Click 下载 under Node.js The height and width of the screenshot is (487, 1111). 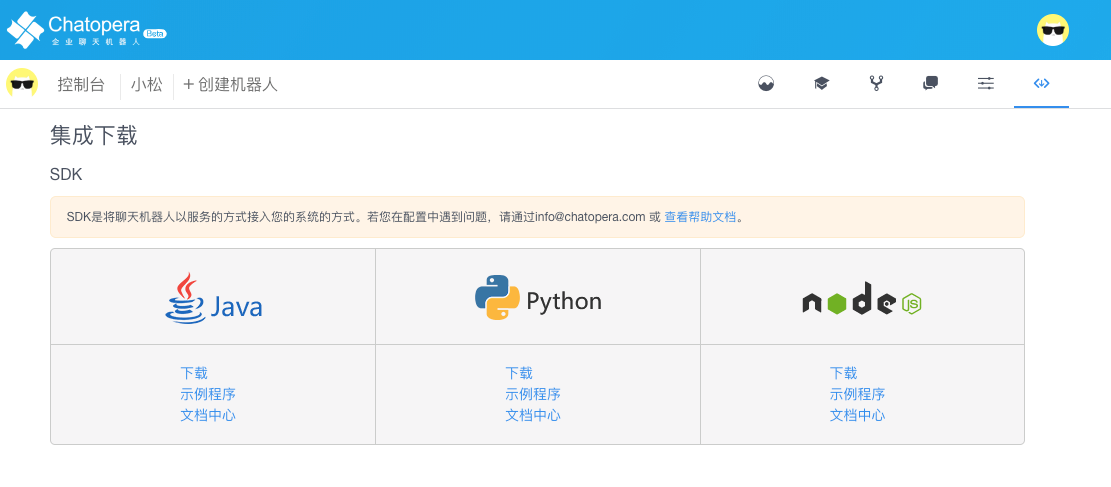pos(843,373)
